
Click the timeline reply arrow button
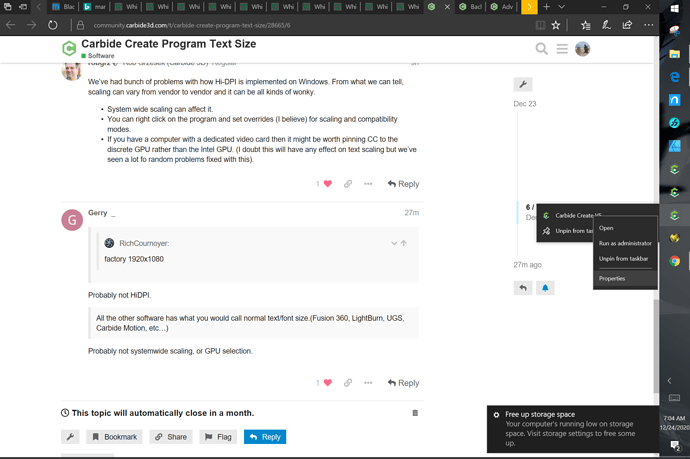[x=523, y=288]
